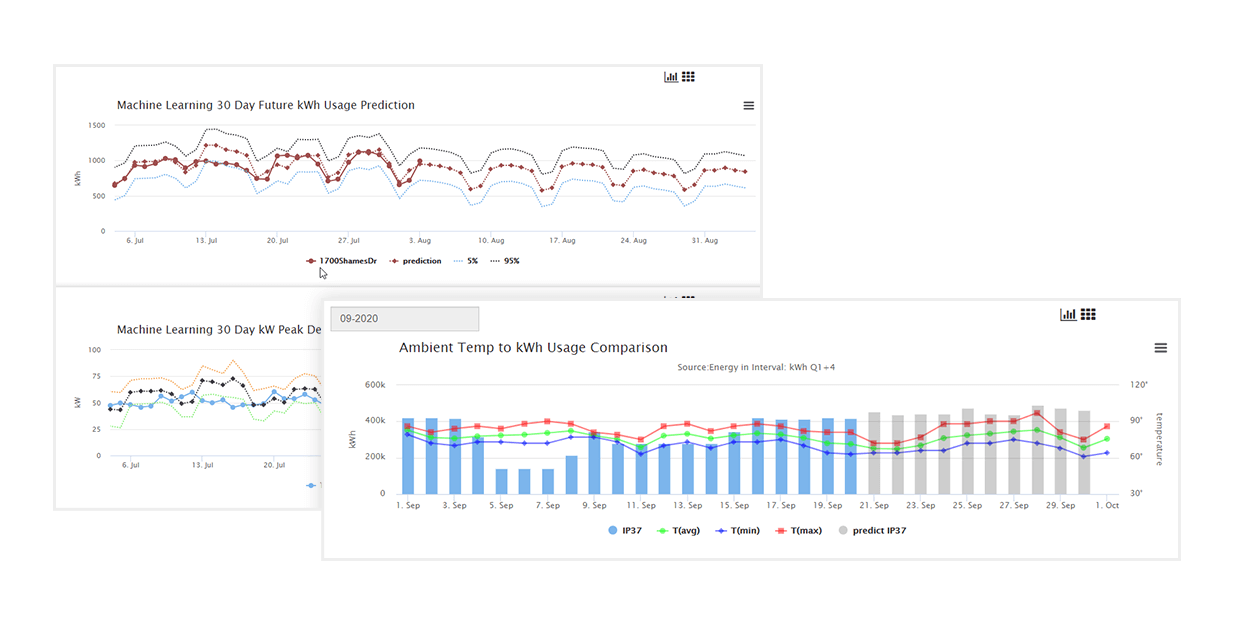Select bar chart icon in Ambient Temp panel
Screen dimensions: 1234x625
click(1068, 315)
